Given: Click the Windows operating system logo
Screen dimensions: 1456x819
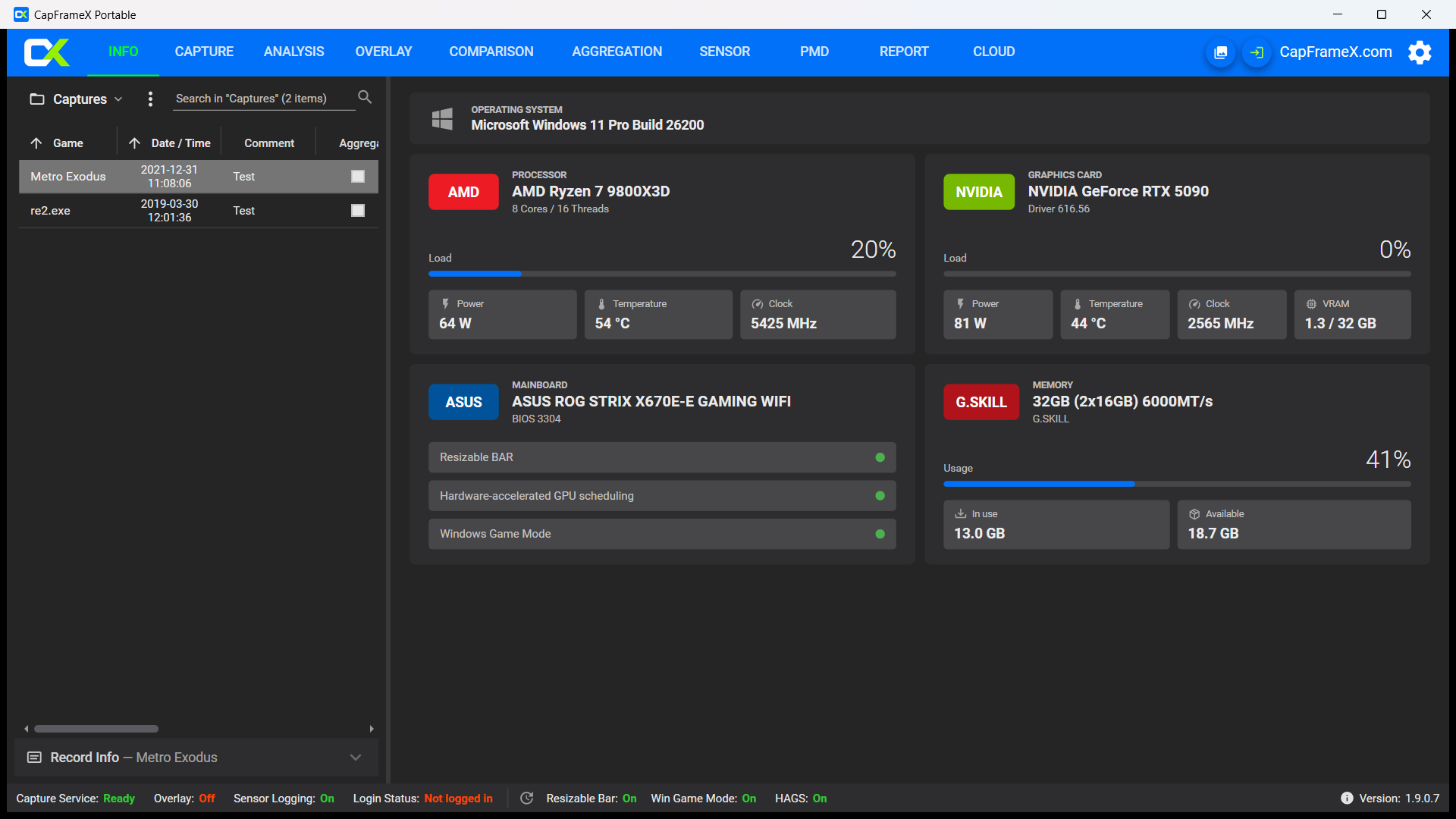Looking at the screenshot, I should click(x=442, y=118).
